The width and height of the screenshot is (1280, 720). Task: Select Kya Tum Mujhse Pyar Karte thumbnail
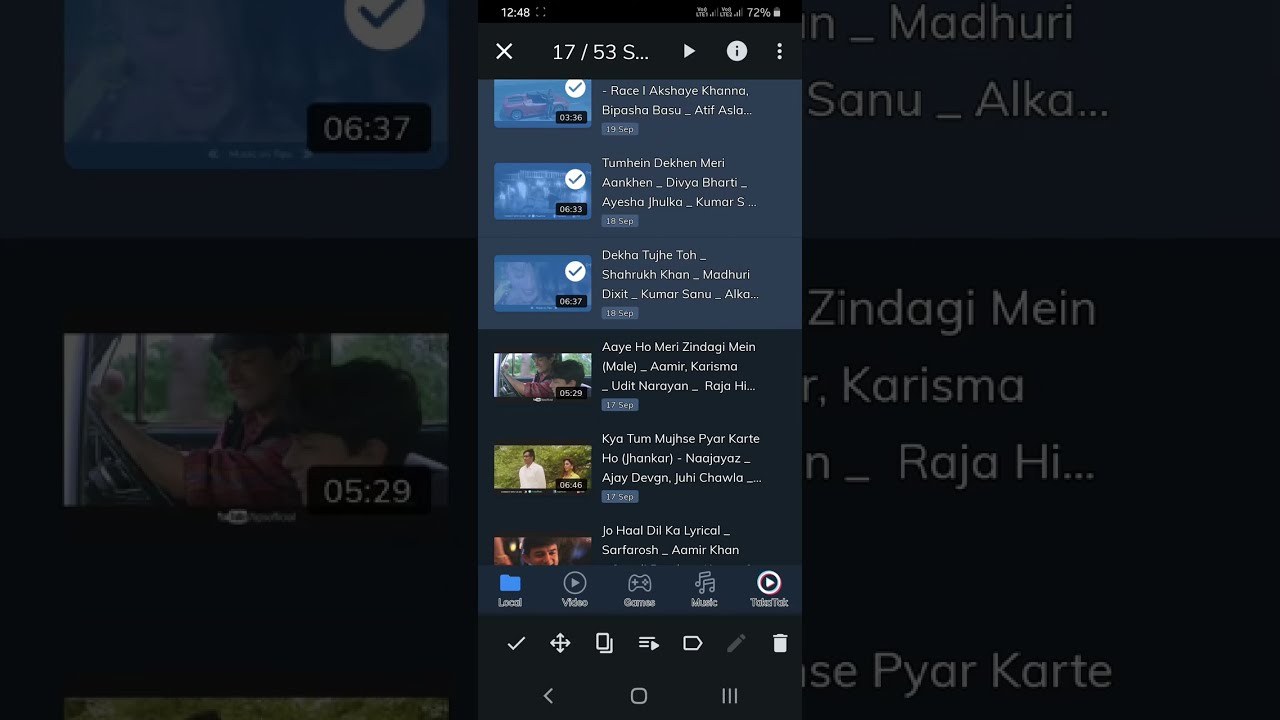point(542,468)
